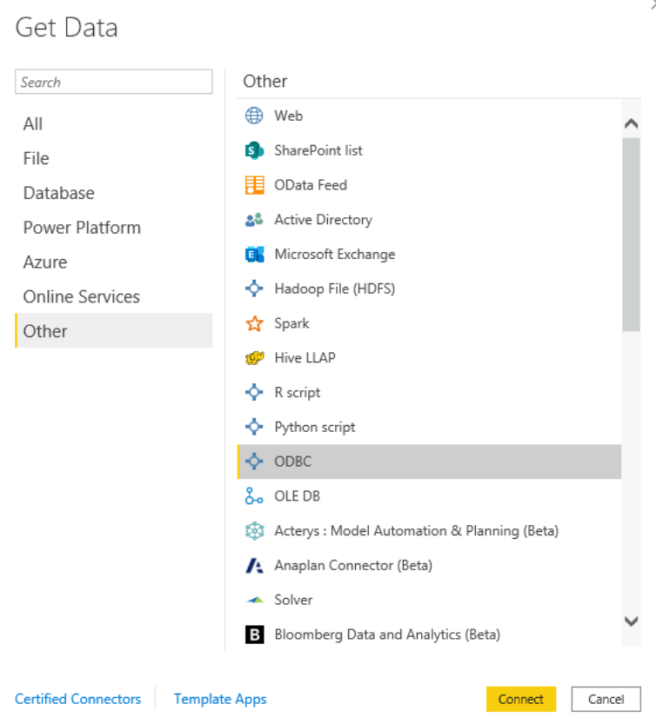Select the Azure category
This screenshot has height=724, width=656.
coord(45,262)
